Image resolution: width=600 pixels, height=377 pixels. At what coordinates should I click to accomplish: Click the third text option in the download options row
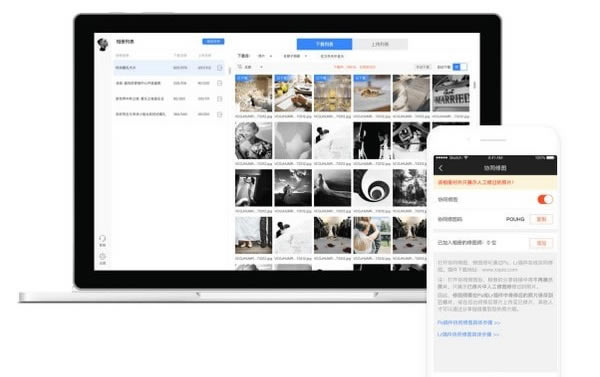(332, 56)
